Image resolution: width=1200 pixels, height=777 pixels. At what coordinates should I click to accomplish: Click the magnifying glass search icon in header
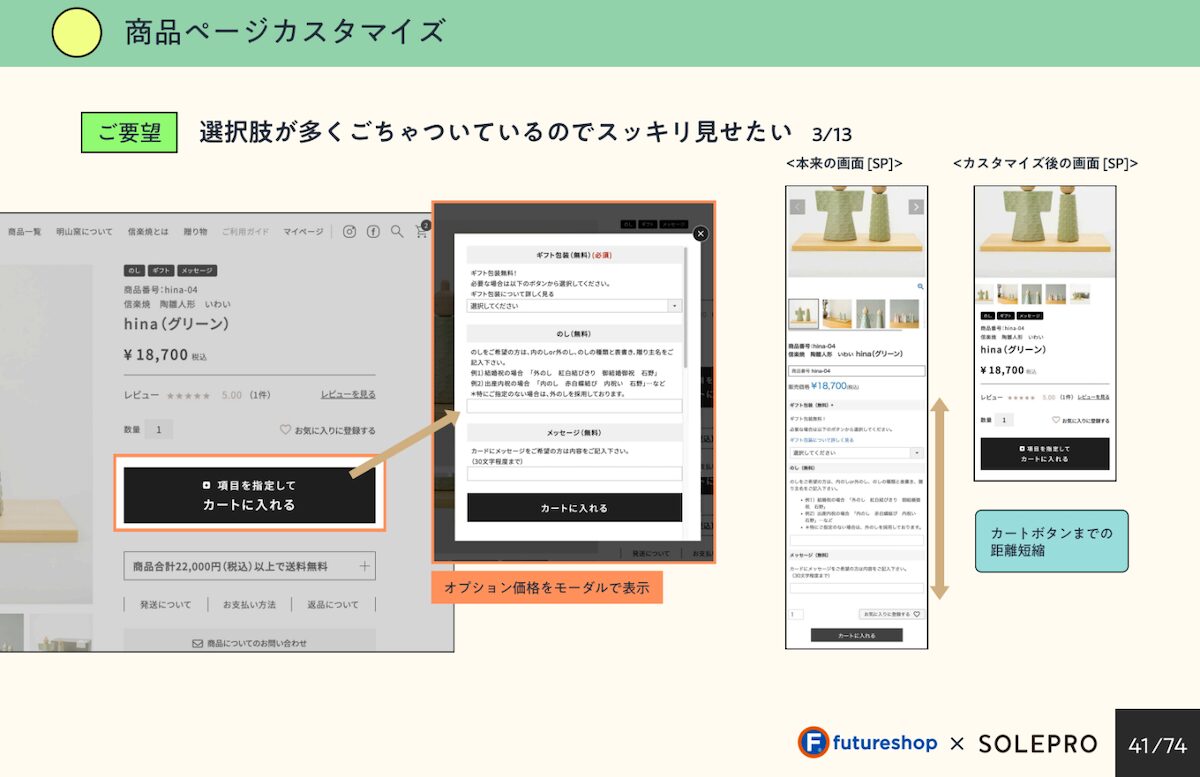(x=397, y=231)
